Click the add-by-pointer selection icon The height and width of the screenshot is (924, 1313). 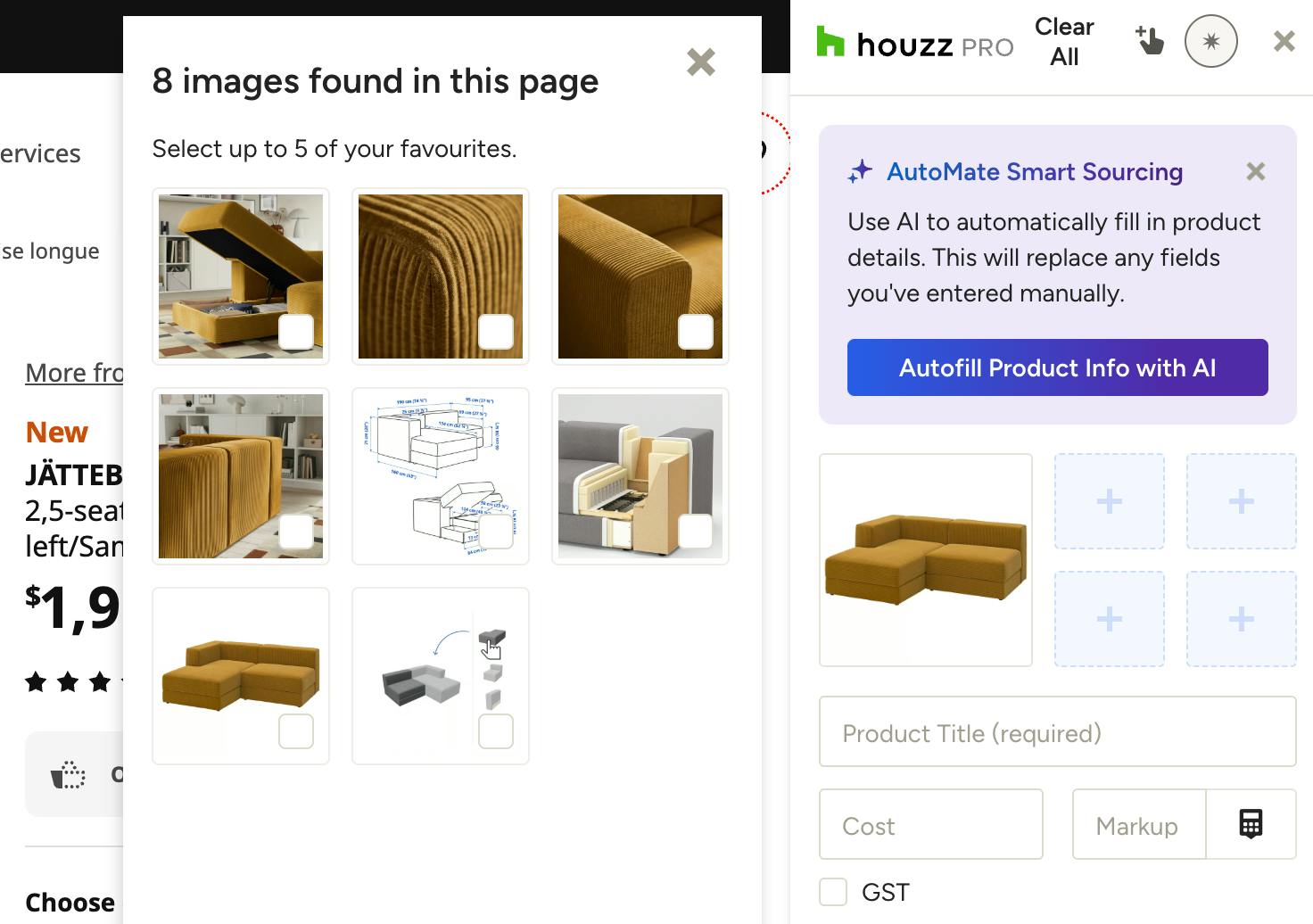1149,41
